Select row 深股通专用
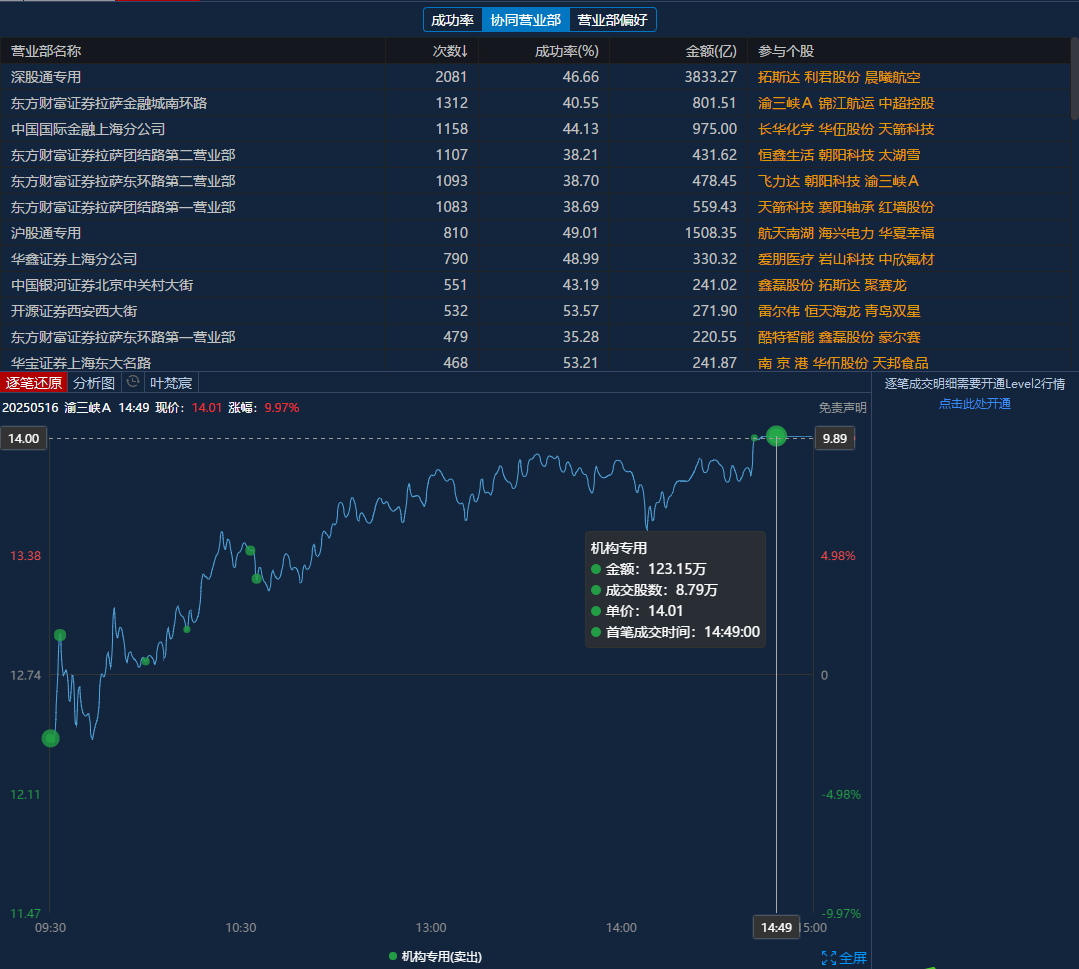1079x969 pixels. pos(535,77)
